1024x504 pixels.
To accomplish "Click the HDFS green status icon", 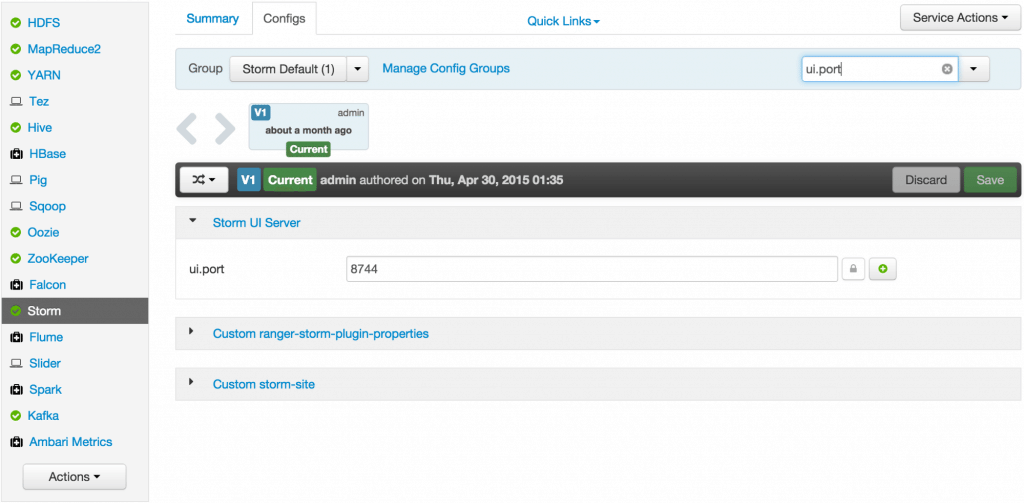I will click(16, 22).
